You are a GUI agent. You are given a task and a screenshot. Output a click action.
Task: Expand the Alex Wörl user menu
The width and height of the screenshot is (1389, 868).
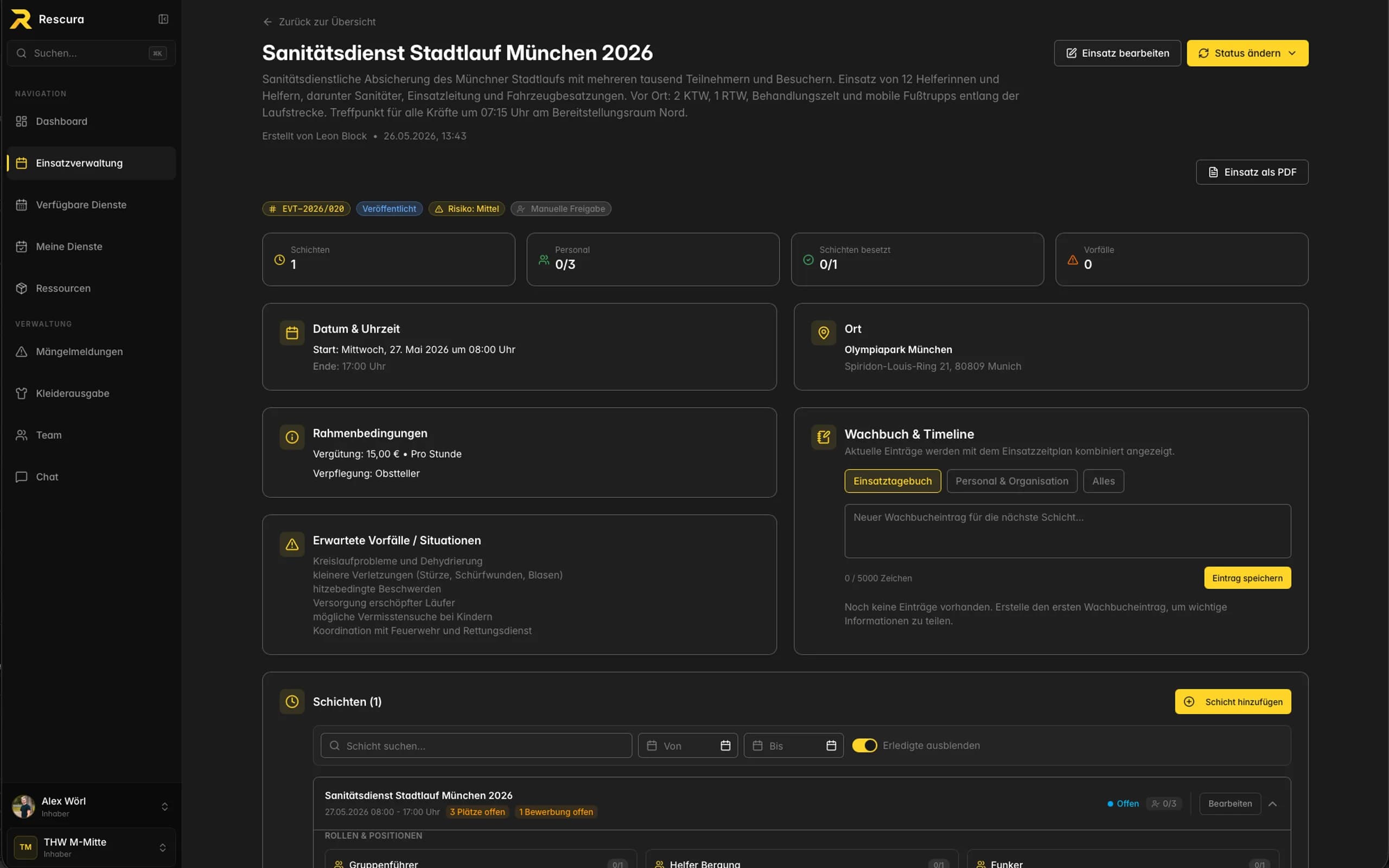(164, 806)
